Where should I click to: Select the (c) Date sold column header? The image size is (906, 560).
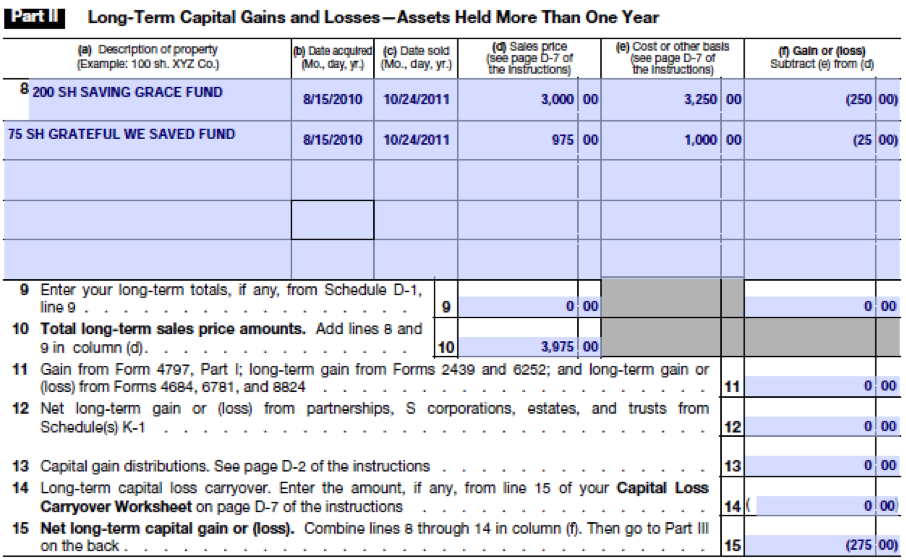pos(416,58)
